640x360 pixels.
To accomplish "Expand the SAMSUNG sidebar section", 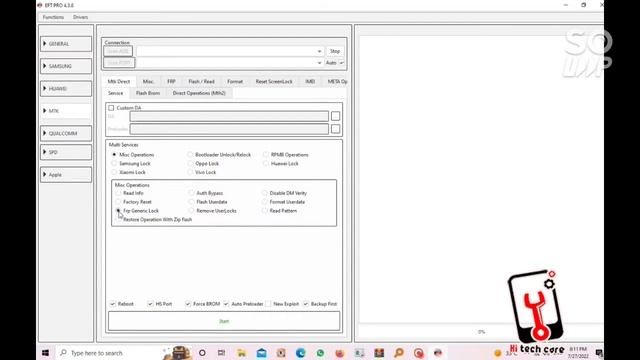I will [x=66, y=66].
